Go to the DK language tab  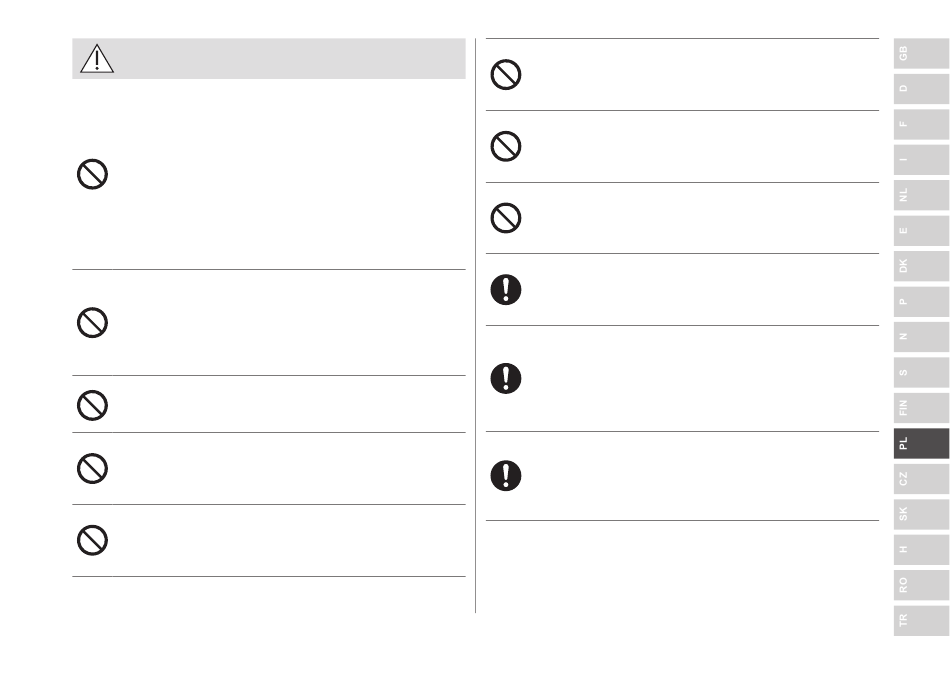pos(921,266)
